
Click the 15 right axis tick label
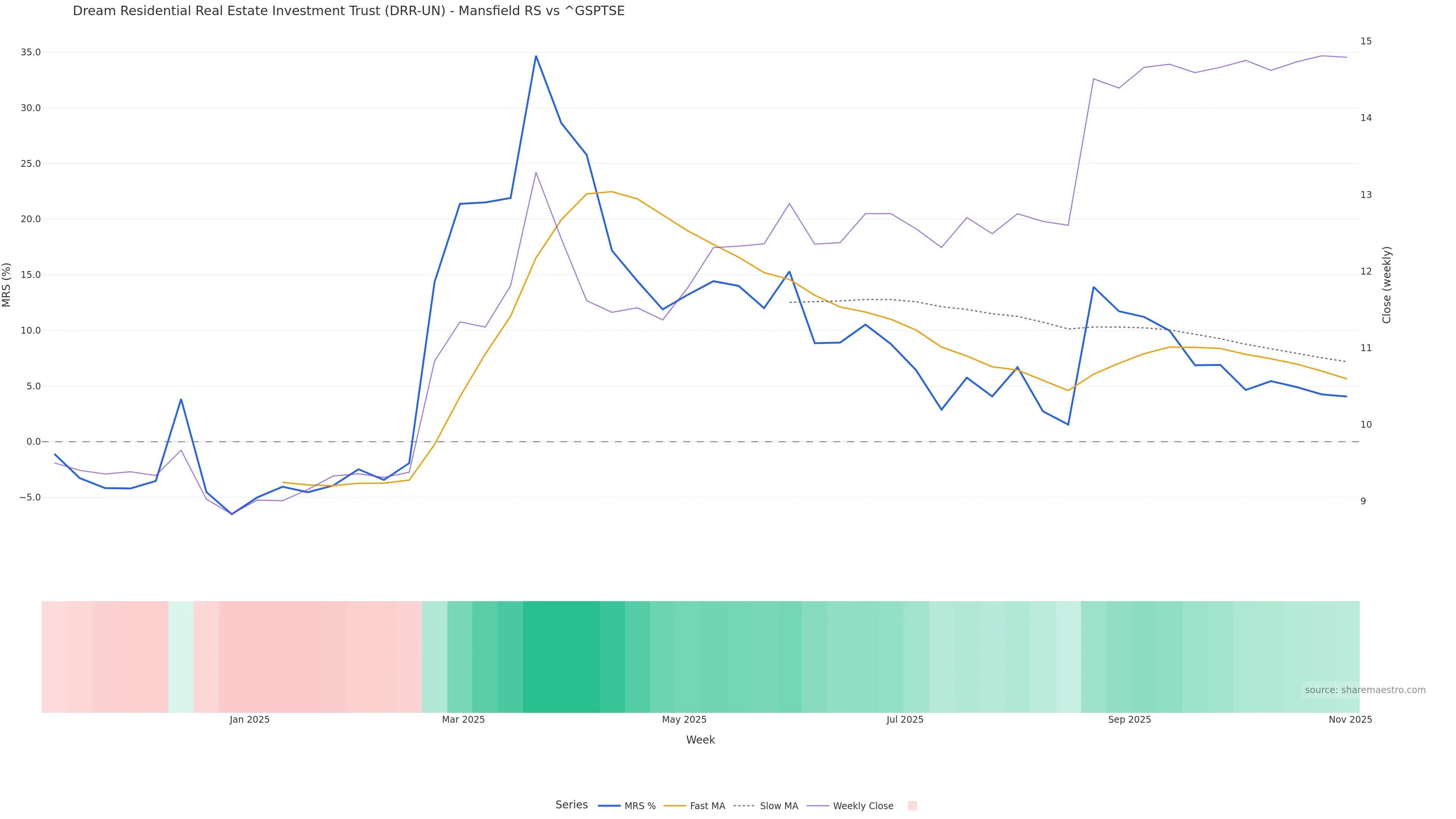(x=1365, y=41)
